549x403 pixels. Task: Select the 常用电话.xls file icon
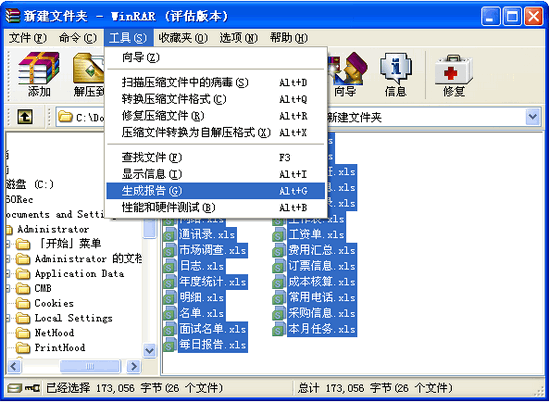[x=279, y=297]
